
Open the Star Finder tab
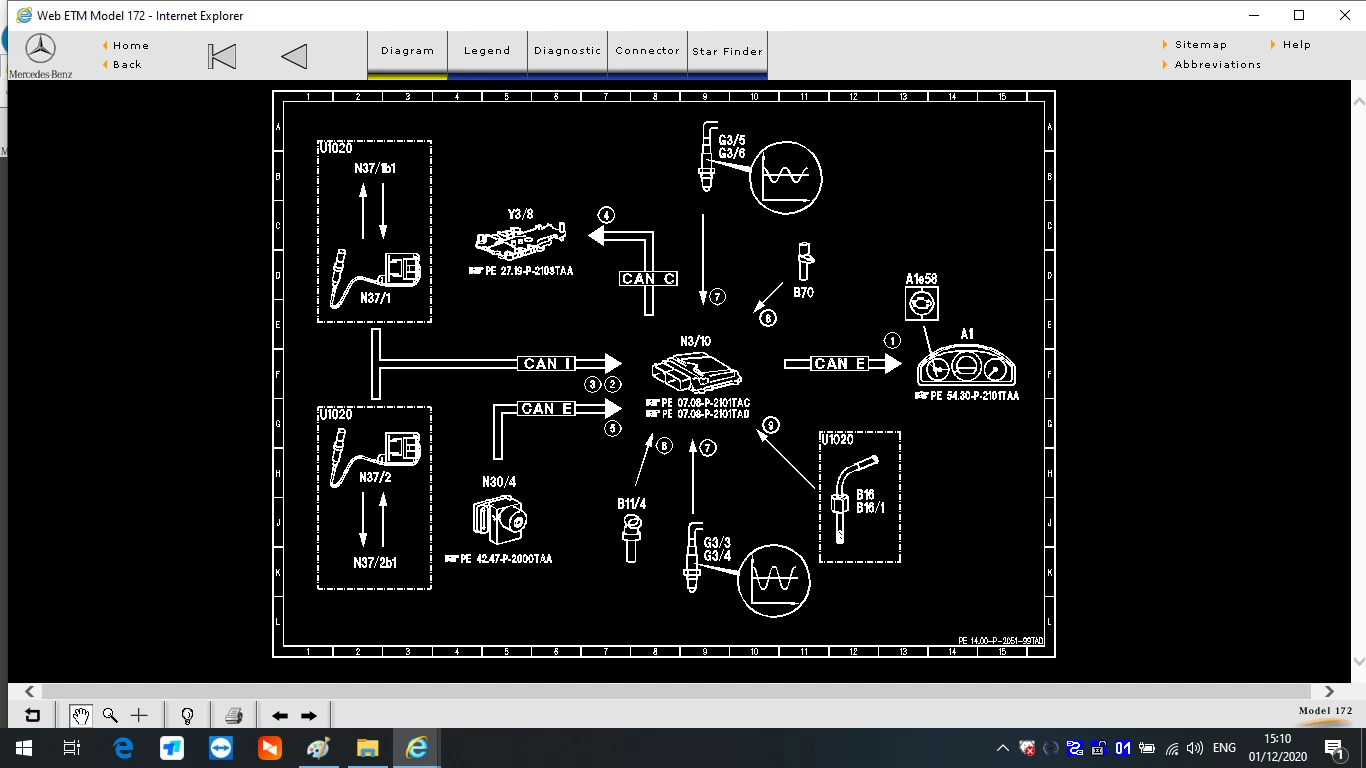727,51
